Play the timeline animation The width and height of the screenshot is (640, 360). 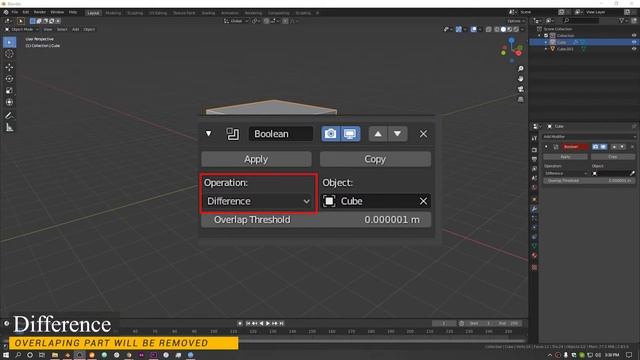pos(268,323)
